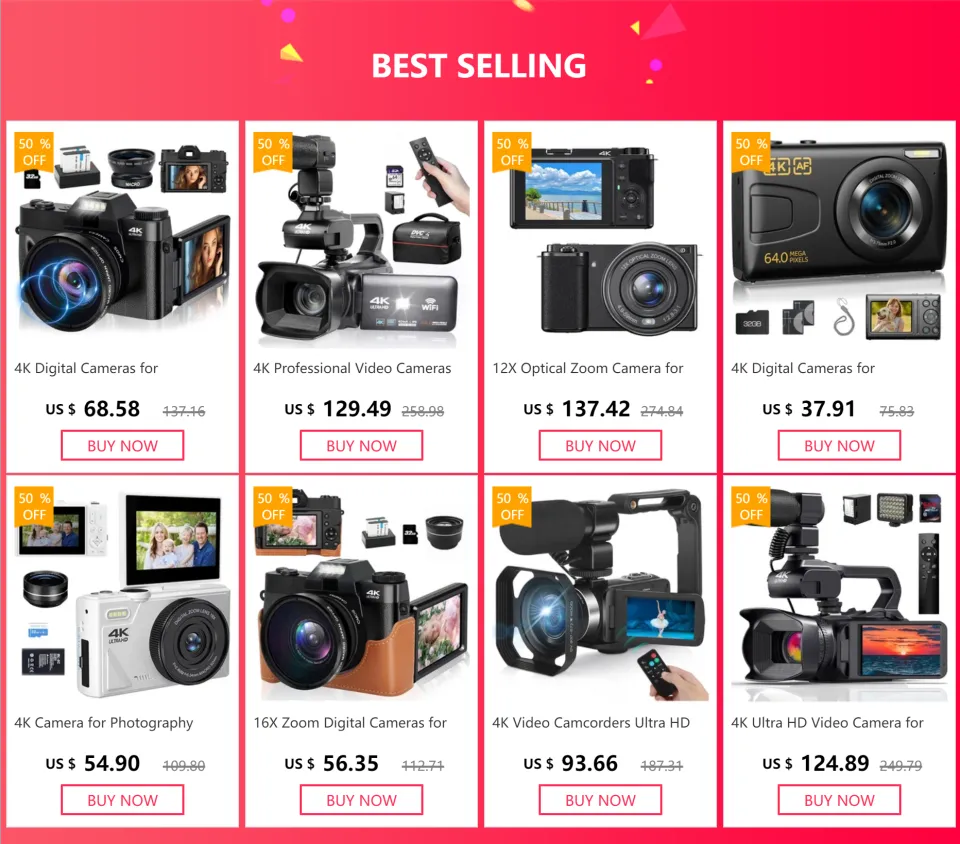
Task: Open the camcorder with ballerina screen image
Action: point(600,592)
